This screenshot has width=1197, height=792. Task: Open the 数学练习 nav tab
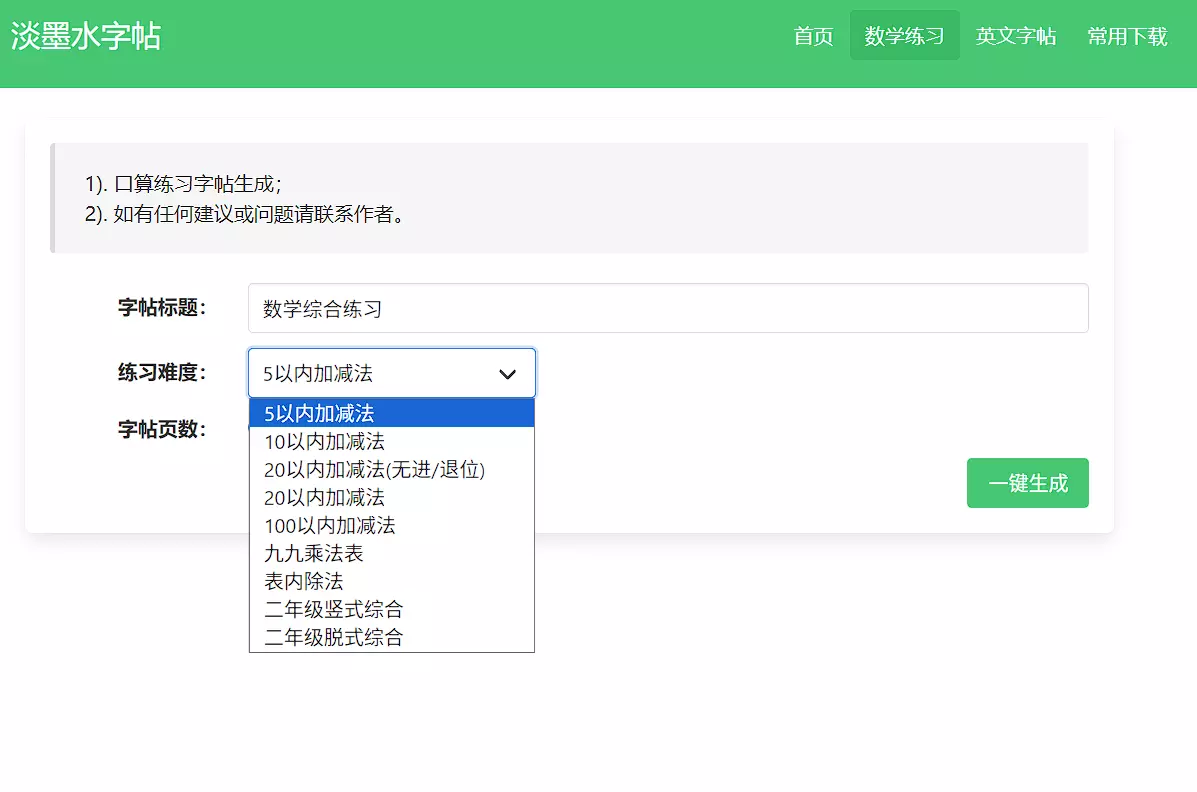pos(904,36)
